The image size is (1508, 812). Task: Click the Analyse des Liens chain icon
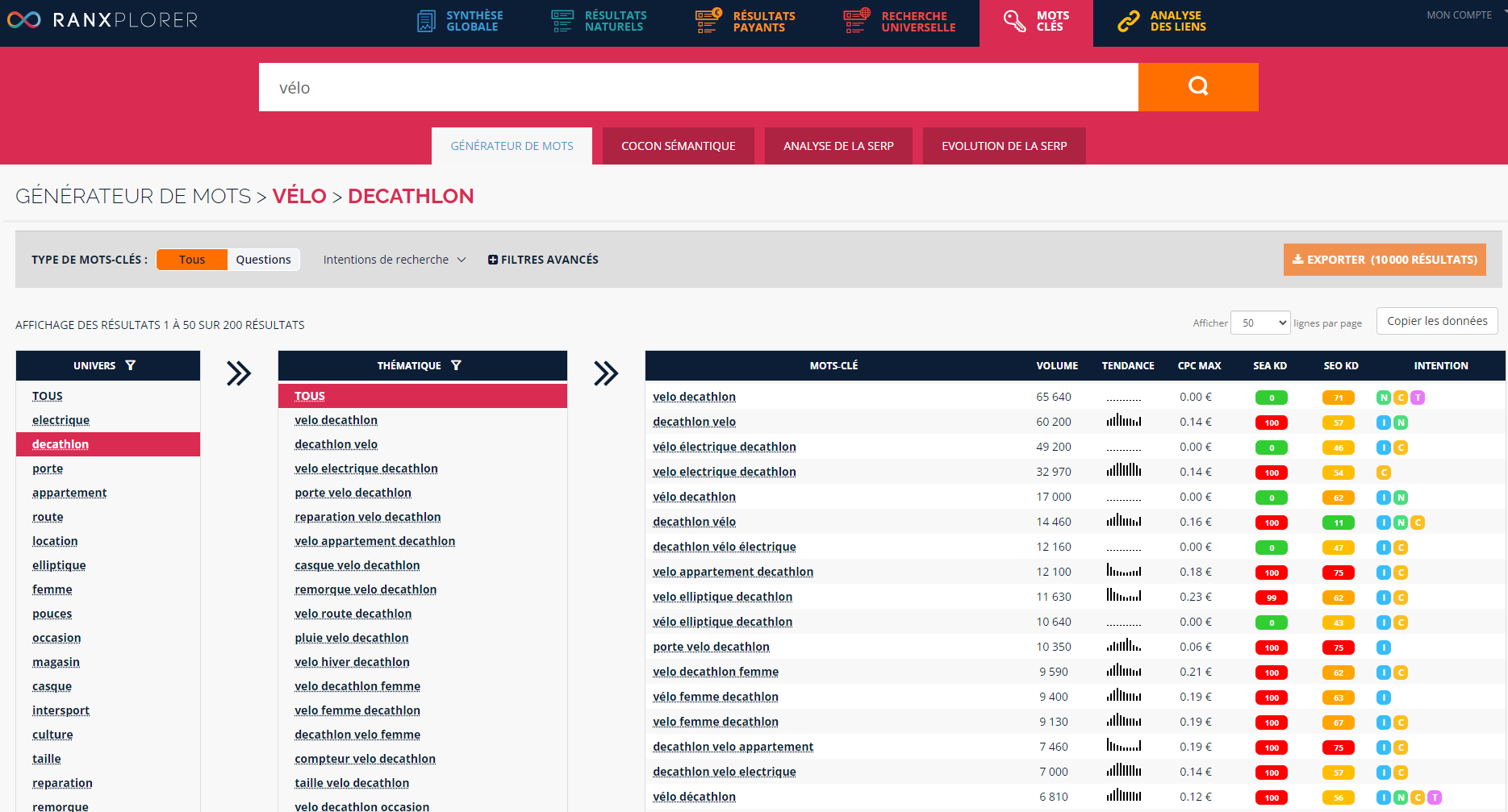pyautogui.click(x=1129, y=21)
